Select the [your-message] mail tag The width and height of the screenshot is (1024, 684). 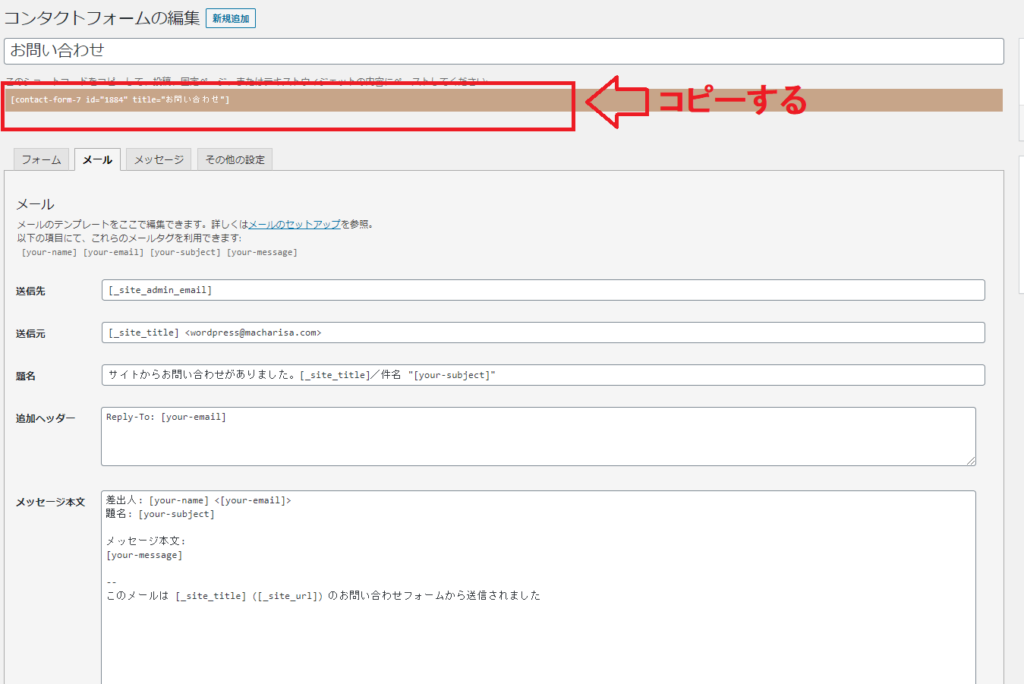(262, 252)
